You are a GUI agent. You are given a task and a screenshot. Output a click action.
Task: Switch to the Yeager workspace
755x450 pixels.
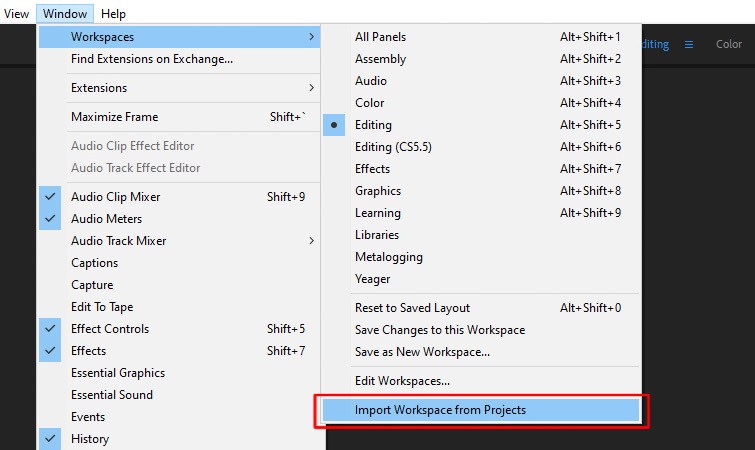coord(482,279)
